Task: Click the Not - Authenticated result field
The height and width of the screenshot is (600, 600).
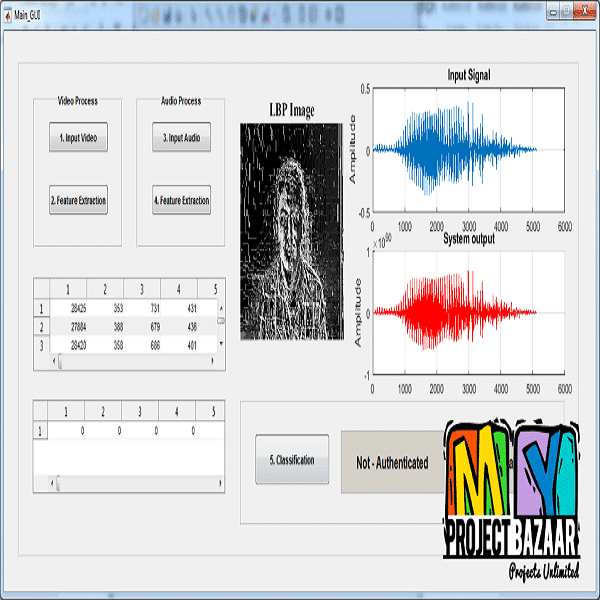Action: pos(392,463)
